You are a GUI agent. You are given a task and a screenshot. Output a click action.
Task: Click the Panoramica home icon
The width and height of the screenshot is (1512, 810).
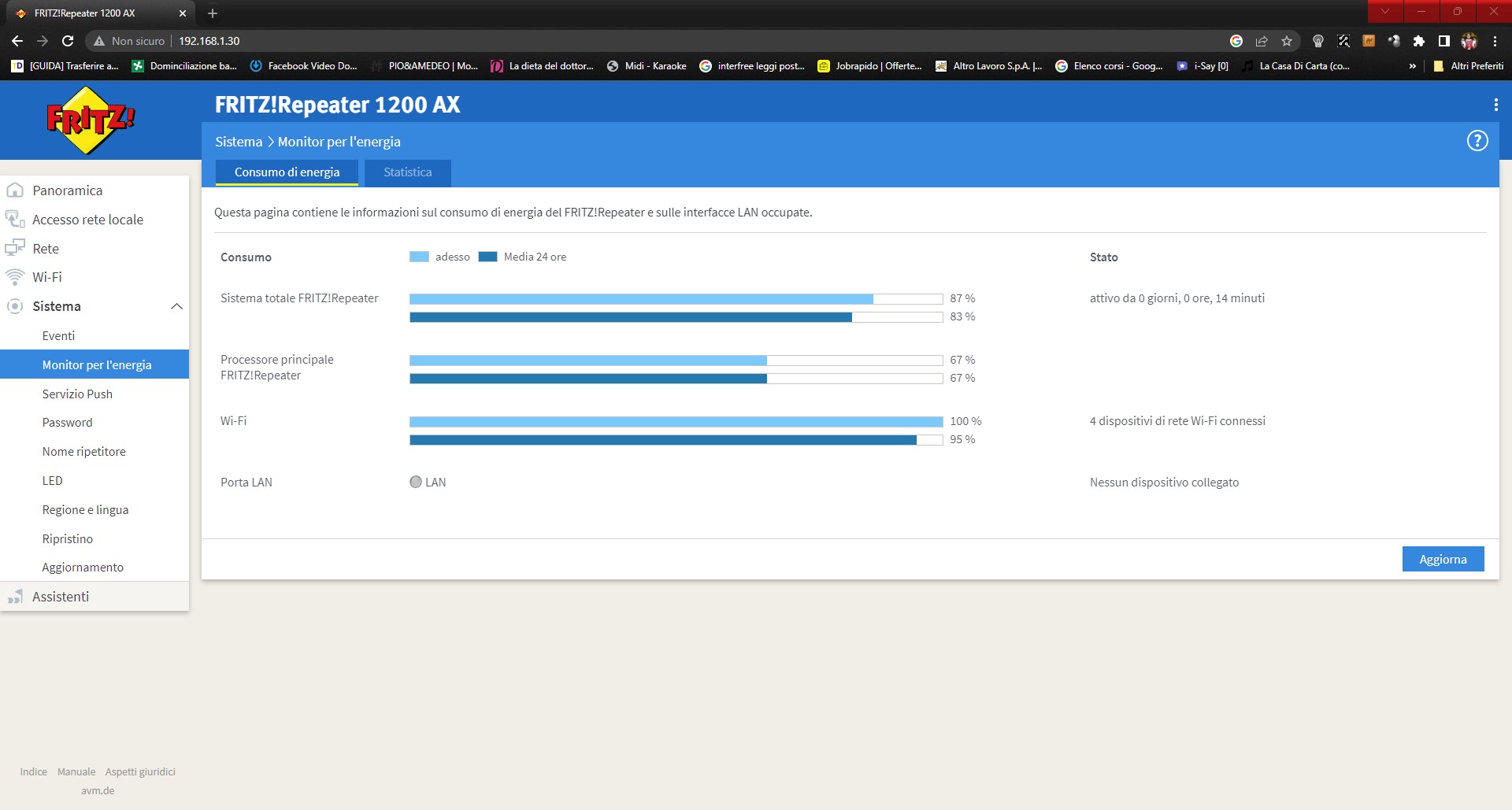coord(15,190)
